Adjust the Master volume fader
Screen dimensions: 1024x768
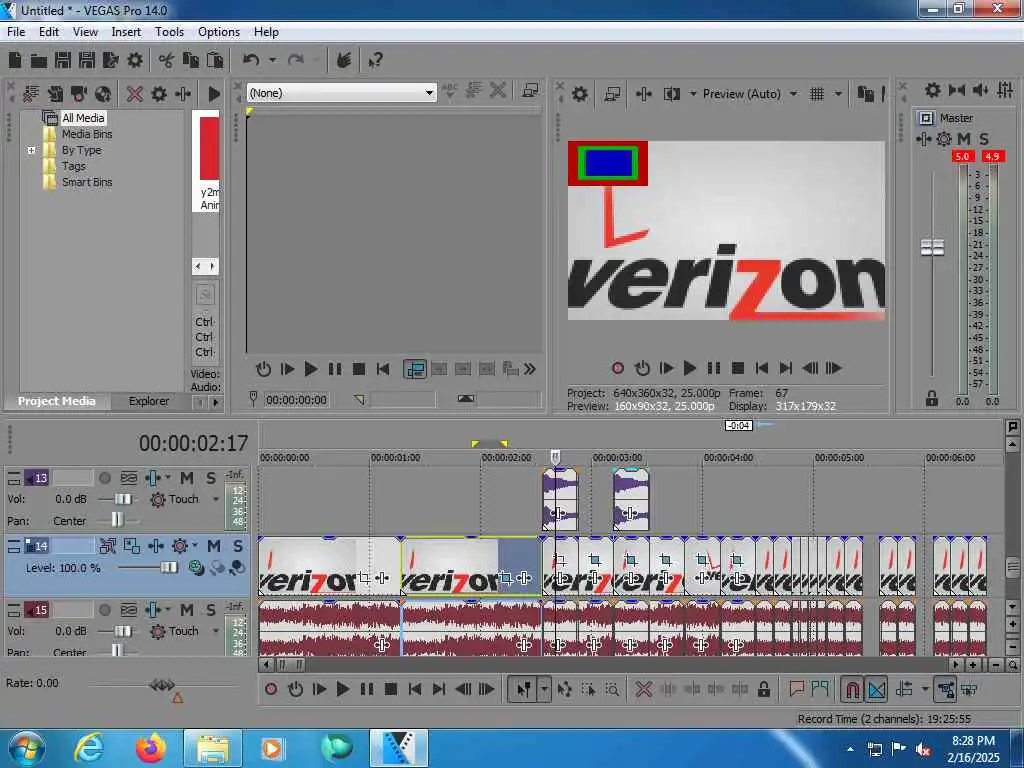932,248
